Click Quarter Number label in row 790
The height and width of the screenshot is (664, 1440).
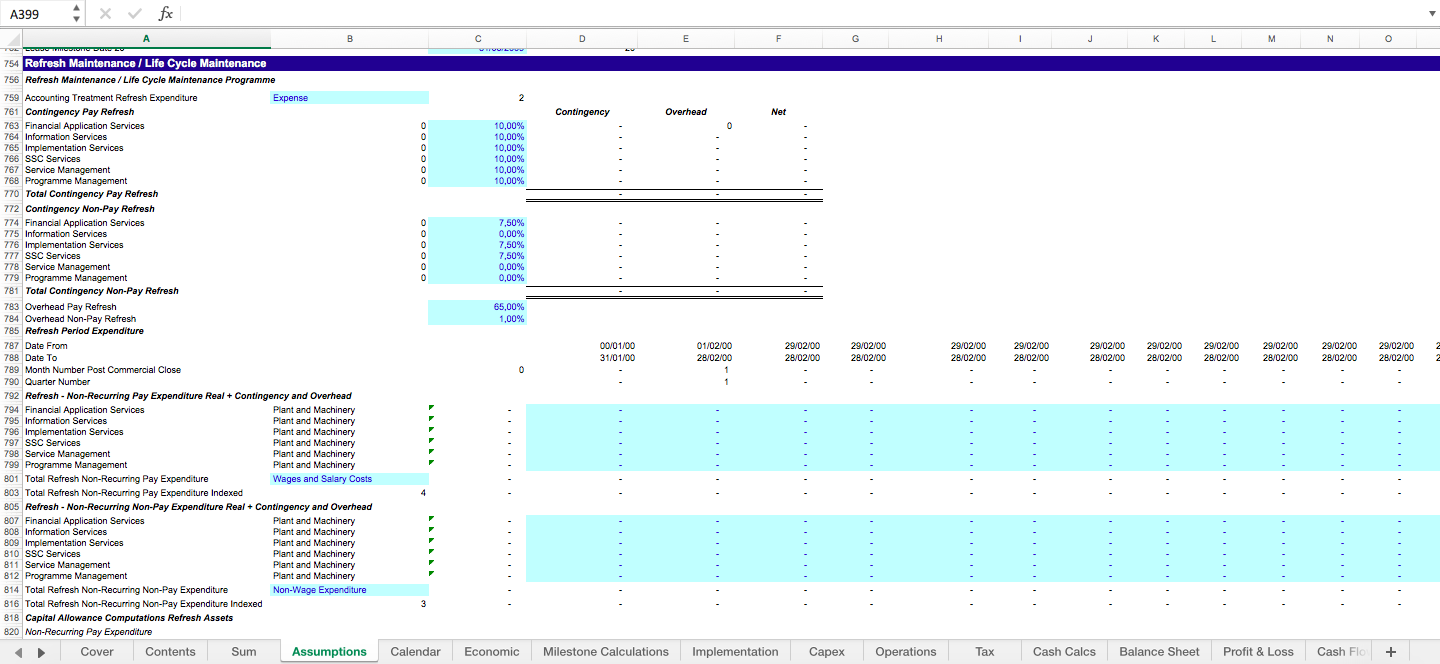pos(57,382)
